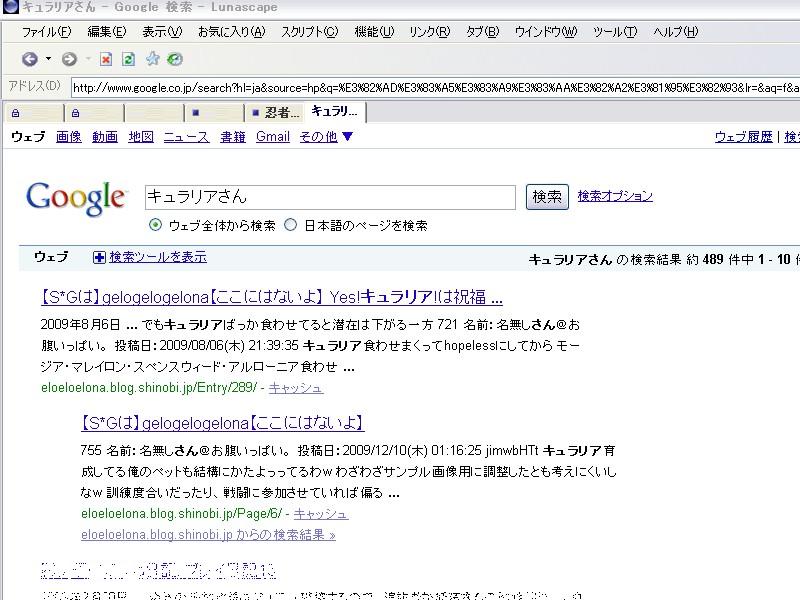Open the 機能(U) menu
Viewport: 800px width, 600px height.
coord(374,32)
